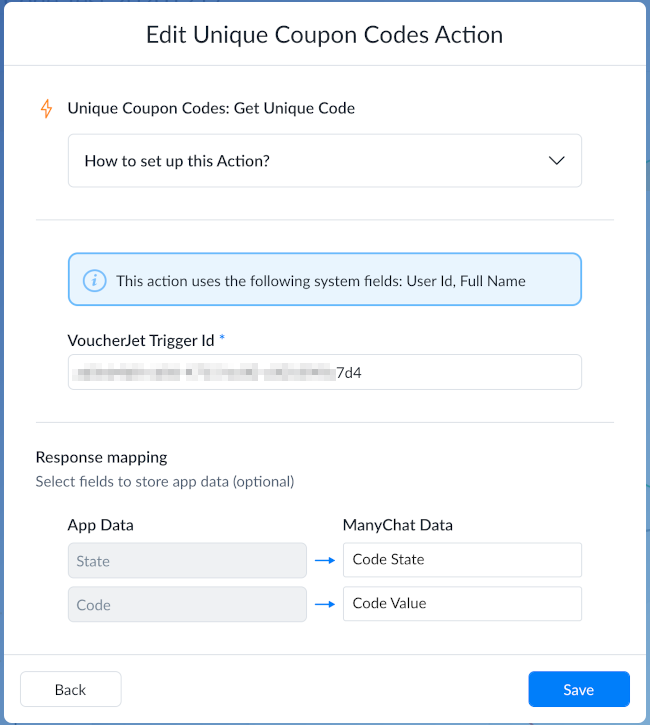Click the chevron arrow in setup panel
The height and width of the screenshot is (725, 650).
[557, 160]
